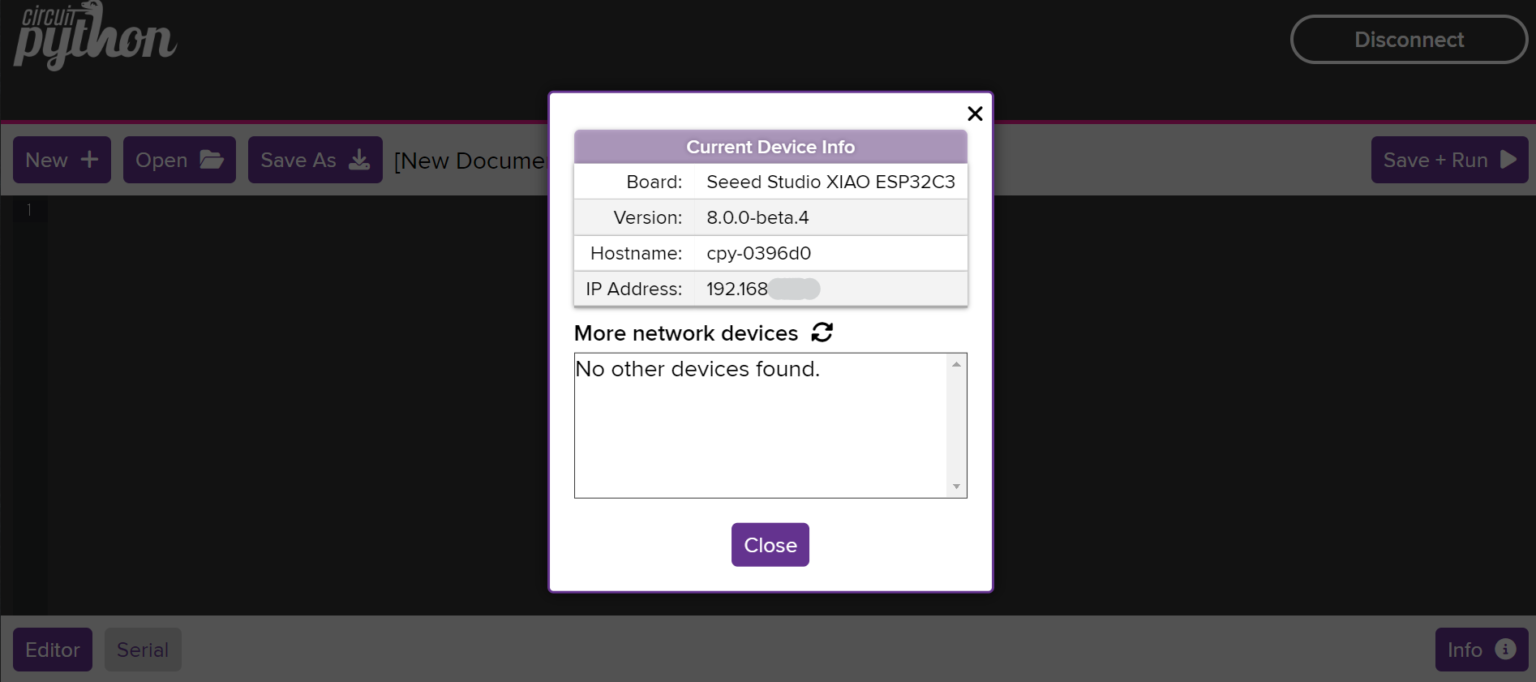The height and width of the screenshot is (682, 1536).
Task: Switch to the Serial tab
Action: (143, 650)
